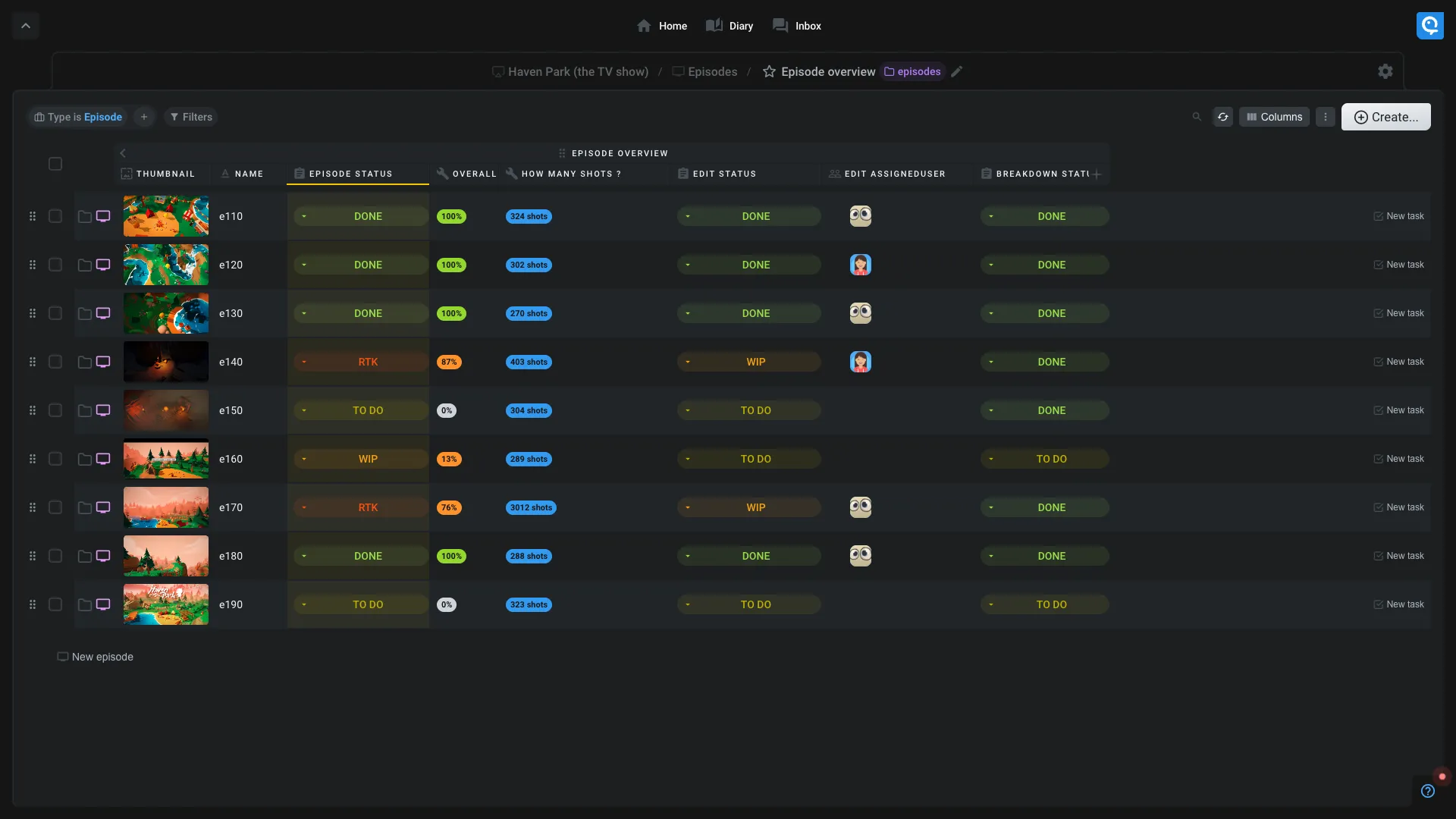
Task: Click the Create... button
Action: tap(1385, 117)
